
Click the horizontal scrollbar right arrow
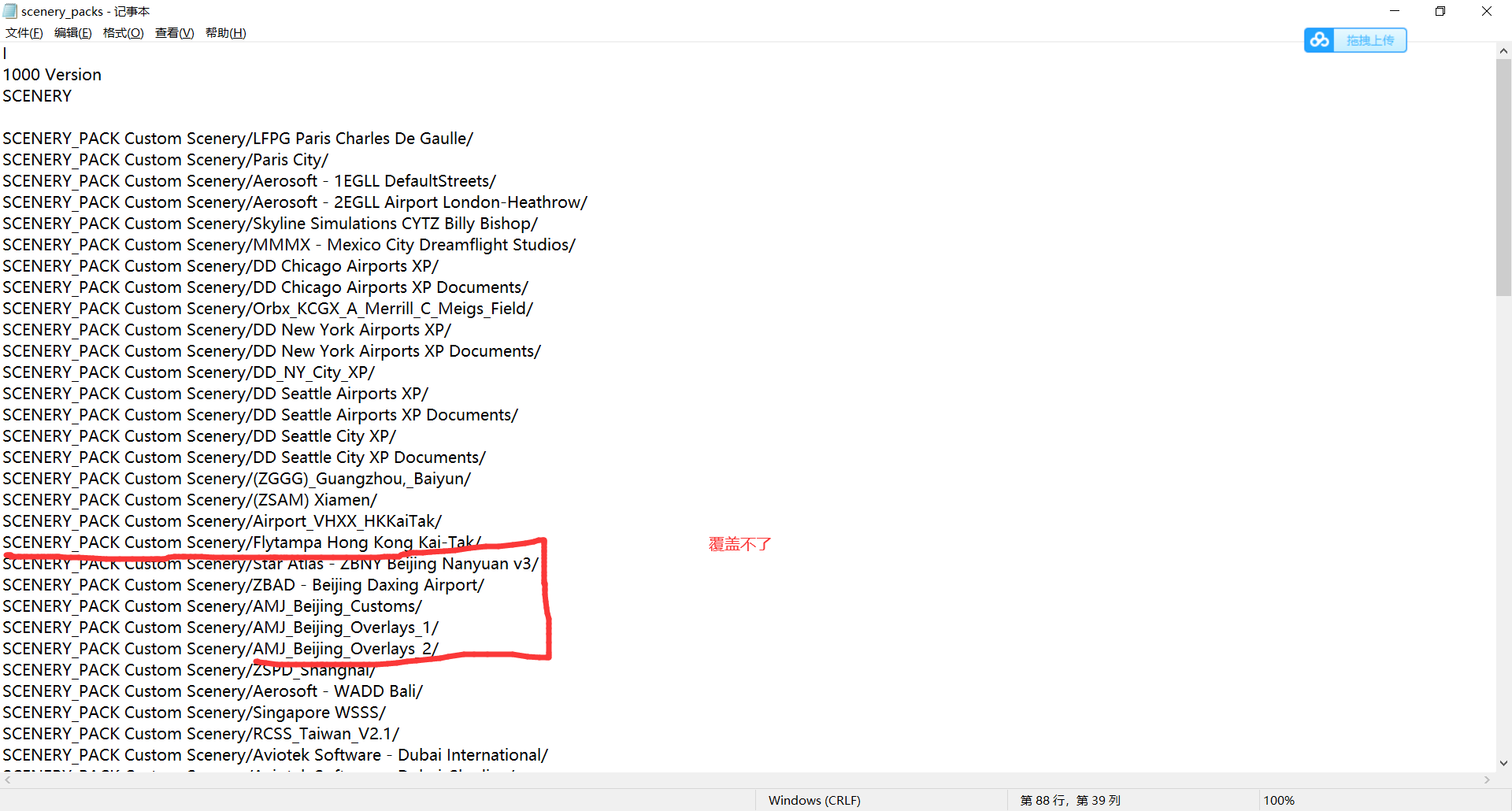(1487, 780)
